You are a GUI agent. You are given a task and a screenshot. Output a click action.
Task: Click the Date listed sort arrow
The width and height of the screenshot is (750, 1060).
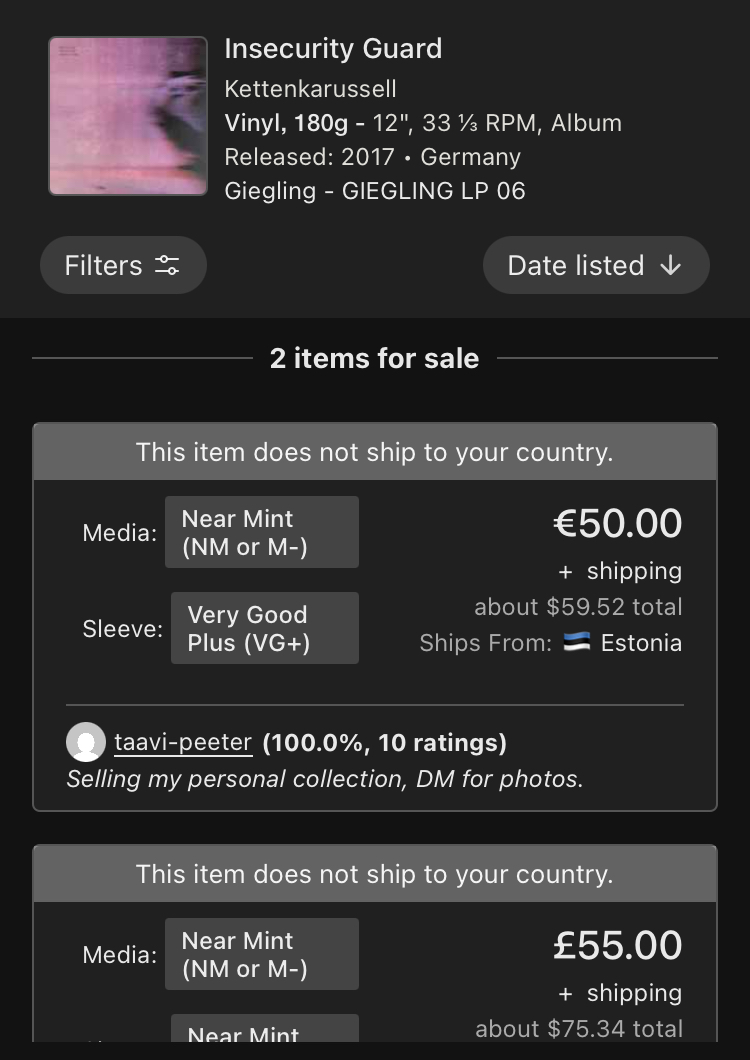coord(670,266)
